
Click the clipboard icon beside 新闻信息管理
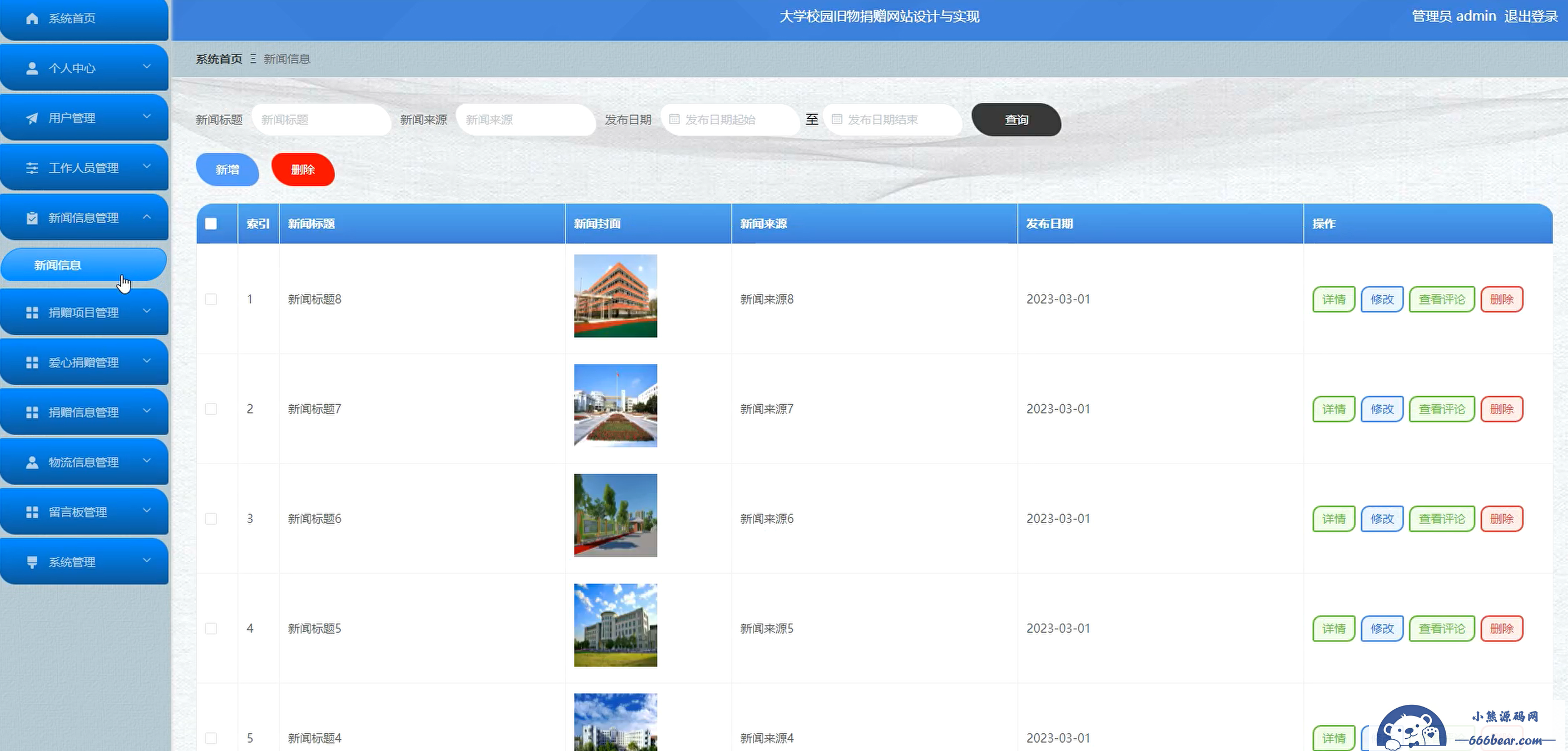point(32,218)
